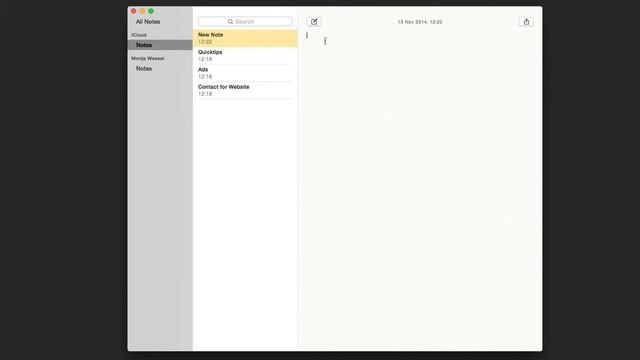
Task: Click the magnifier icon in Search field
Action: 231,21
